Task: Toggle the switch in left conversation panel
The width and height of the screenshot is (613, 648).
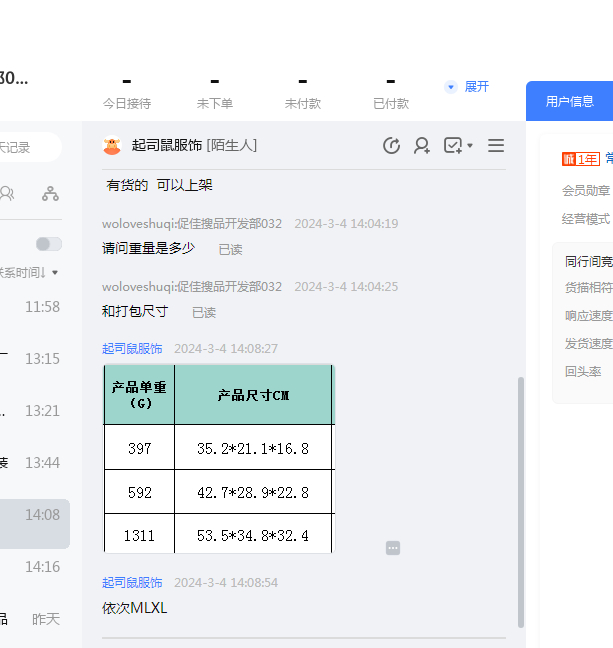Action: (48, 244)
